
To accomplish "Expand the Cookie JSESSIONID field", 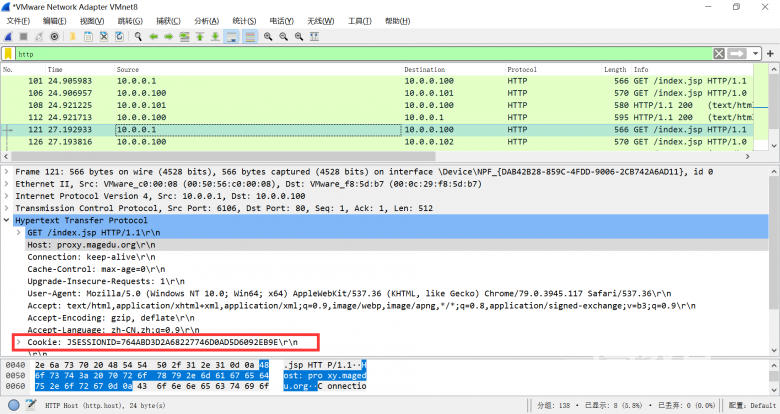I will coord(18,342).
